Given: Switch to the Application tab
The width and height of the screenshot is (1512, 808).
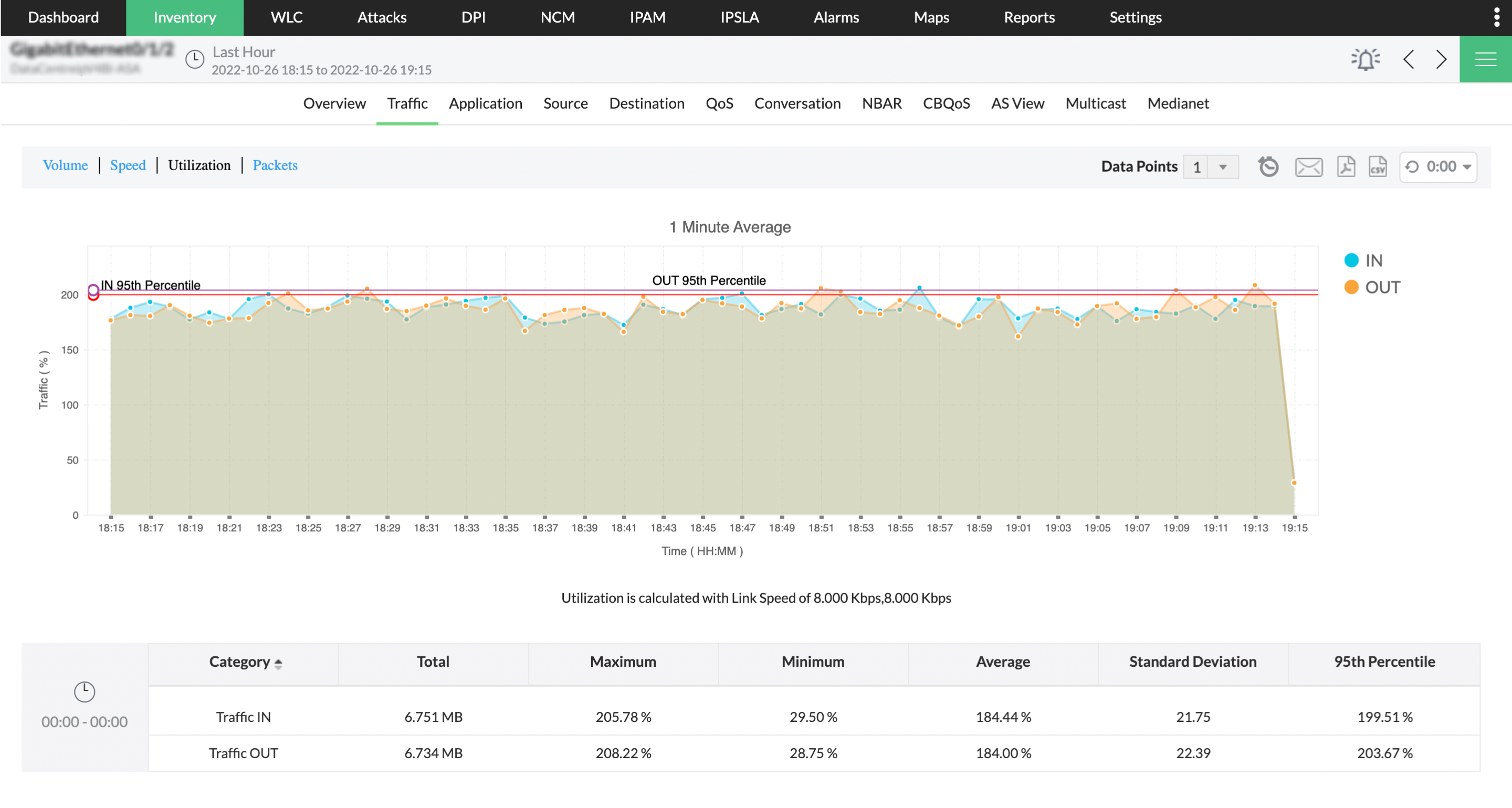Looking at the screenshot, I should (486, 103).
